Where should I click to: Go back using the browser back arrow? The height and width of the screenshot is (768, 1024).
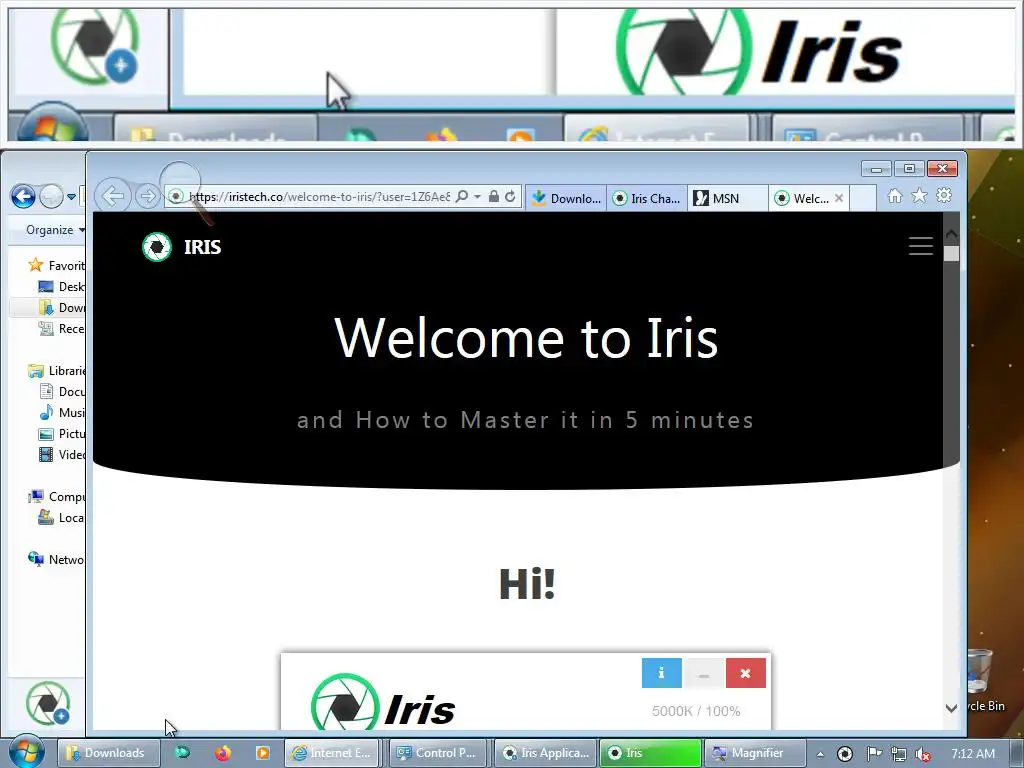click(112, 196)
